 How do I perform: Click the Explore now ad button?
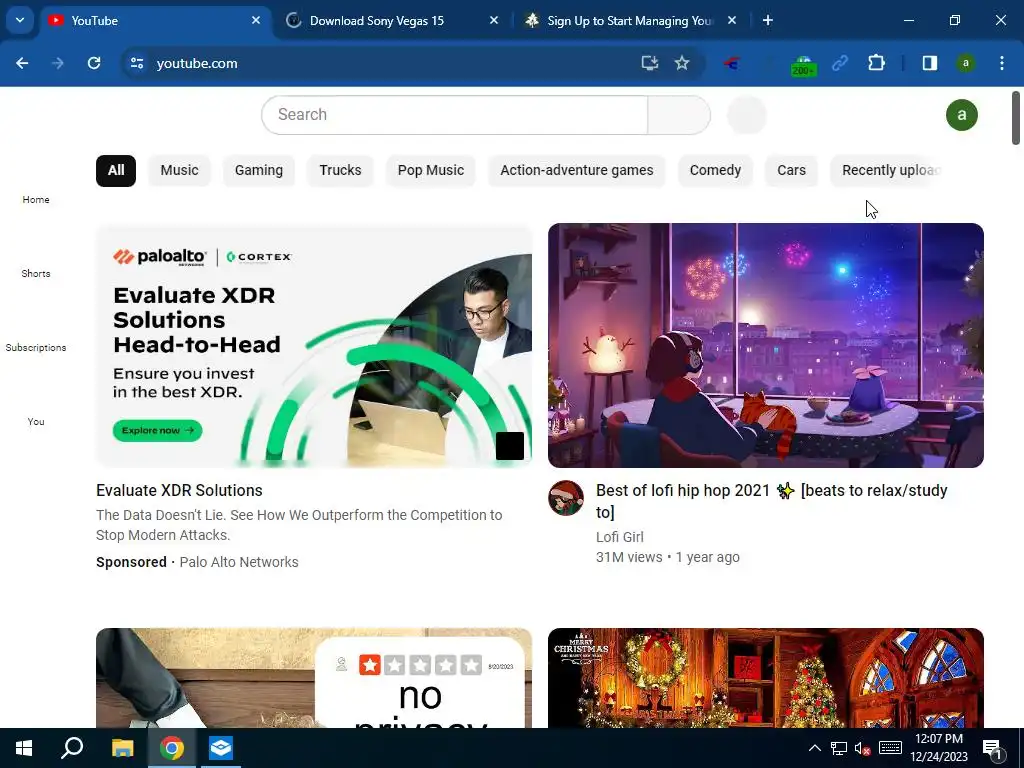tap(157, 430)
